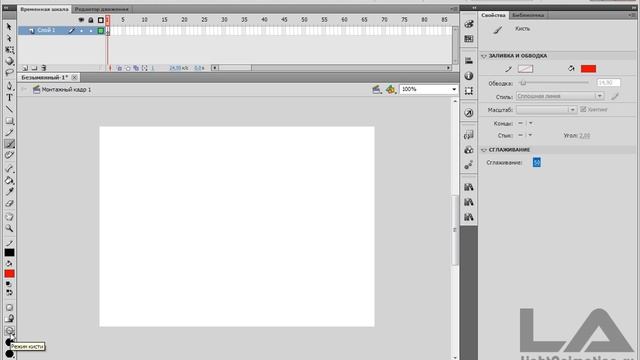Toggle show all layers as outlines icon
The image size is (640, 360).
point(100,20)
